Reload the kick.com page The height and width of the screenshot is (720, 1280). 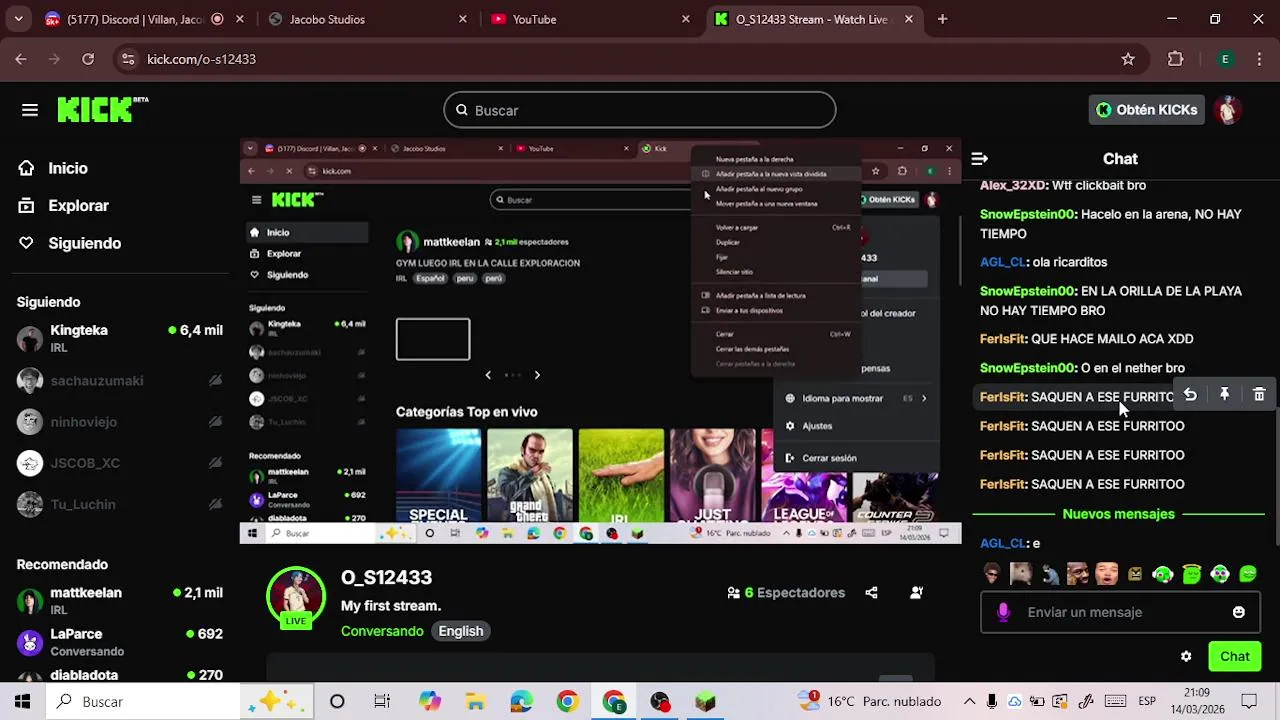pos(88,59)
